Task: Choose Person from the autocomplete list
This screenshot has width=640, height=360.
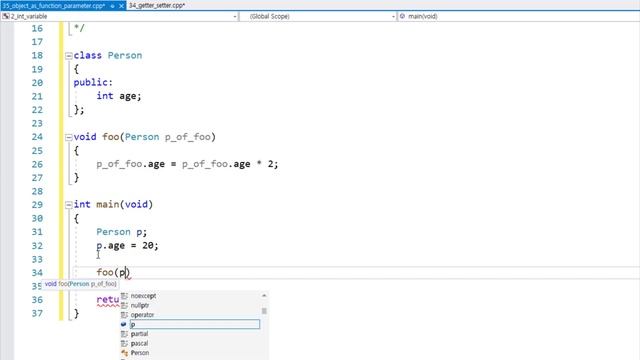Action: (140, 353)
